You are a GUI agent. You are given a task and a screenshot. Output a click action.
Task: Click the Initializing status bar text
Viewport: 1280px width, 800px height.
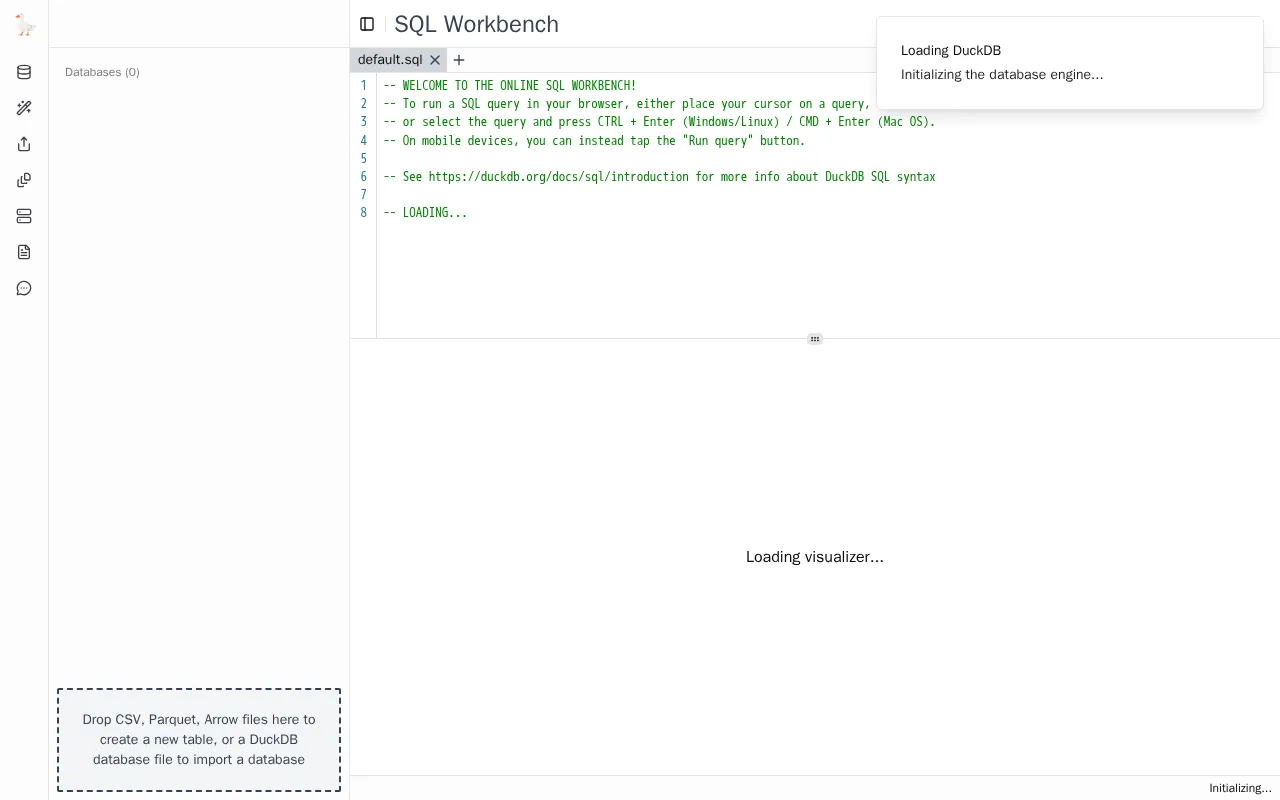1240,788
